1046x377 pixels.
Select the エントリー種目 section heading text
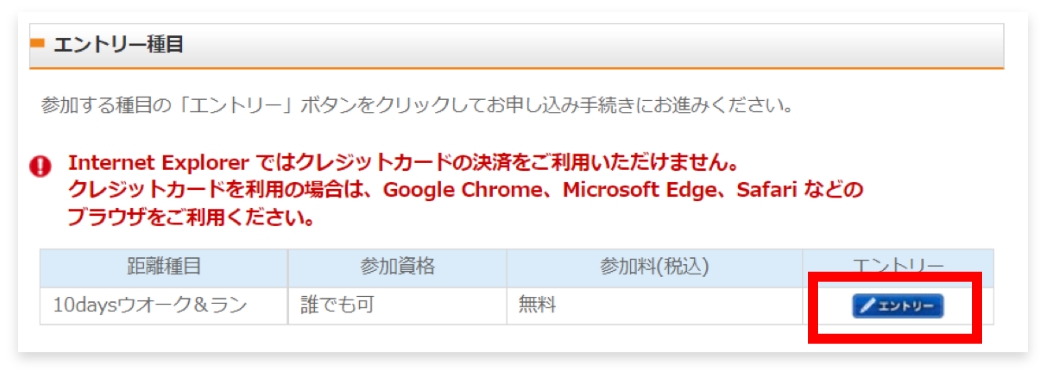118,45
